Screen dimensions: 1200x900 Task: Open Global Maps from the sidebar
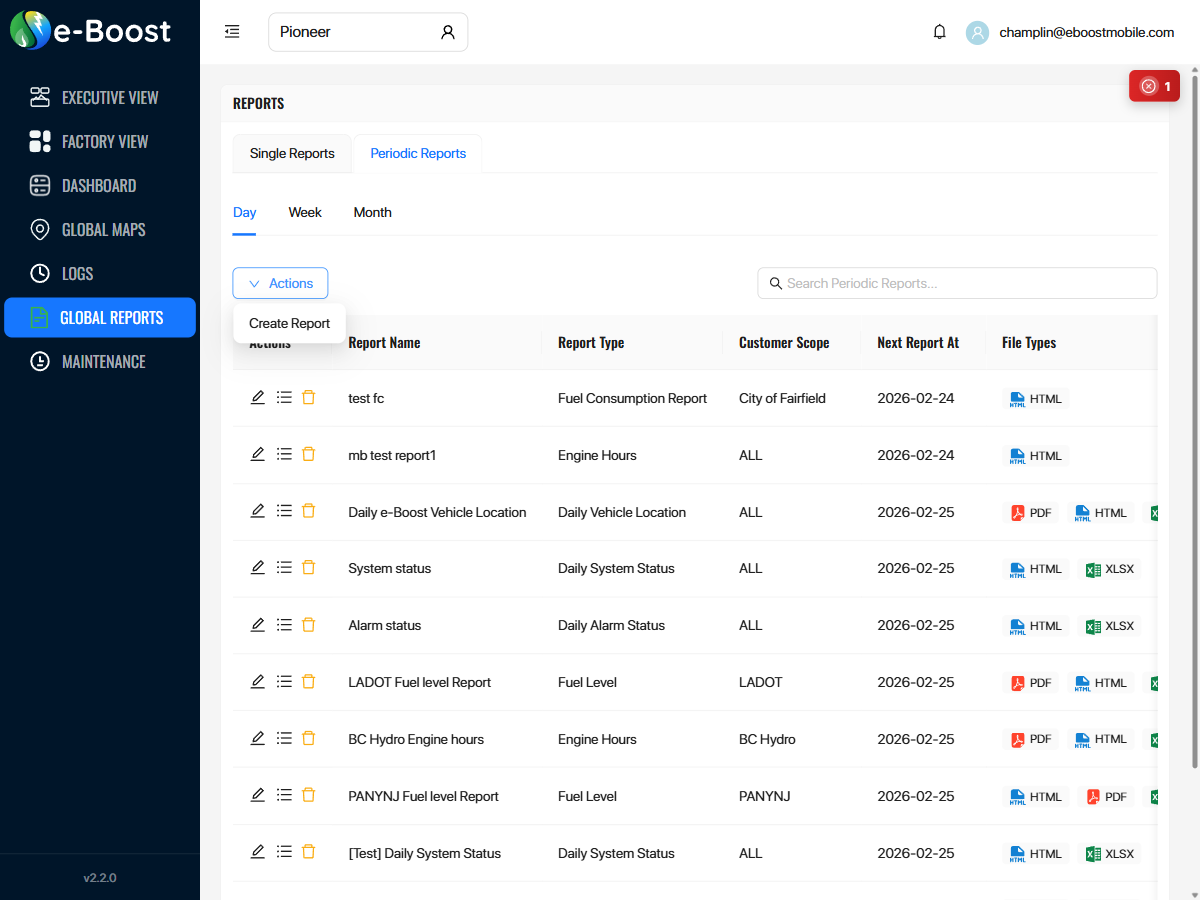point(40,229)
